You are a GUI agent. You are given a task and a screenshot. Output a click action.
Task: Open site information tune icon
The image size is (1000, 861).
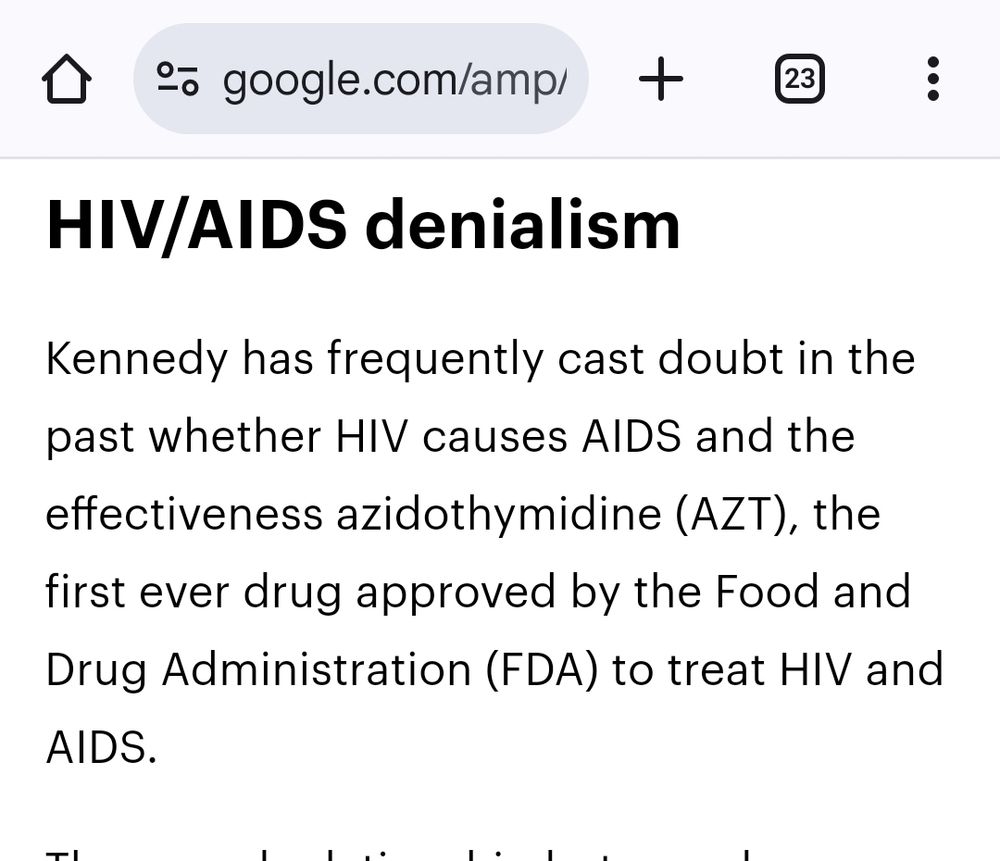178,78
